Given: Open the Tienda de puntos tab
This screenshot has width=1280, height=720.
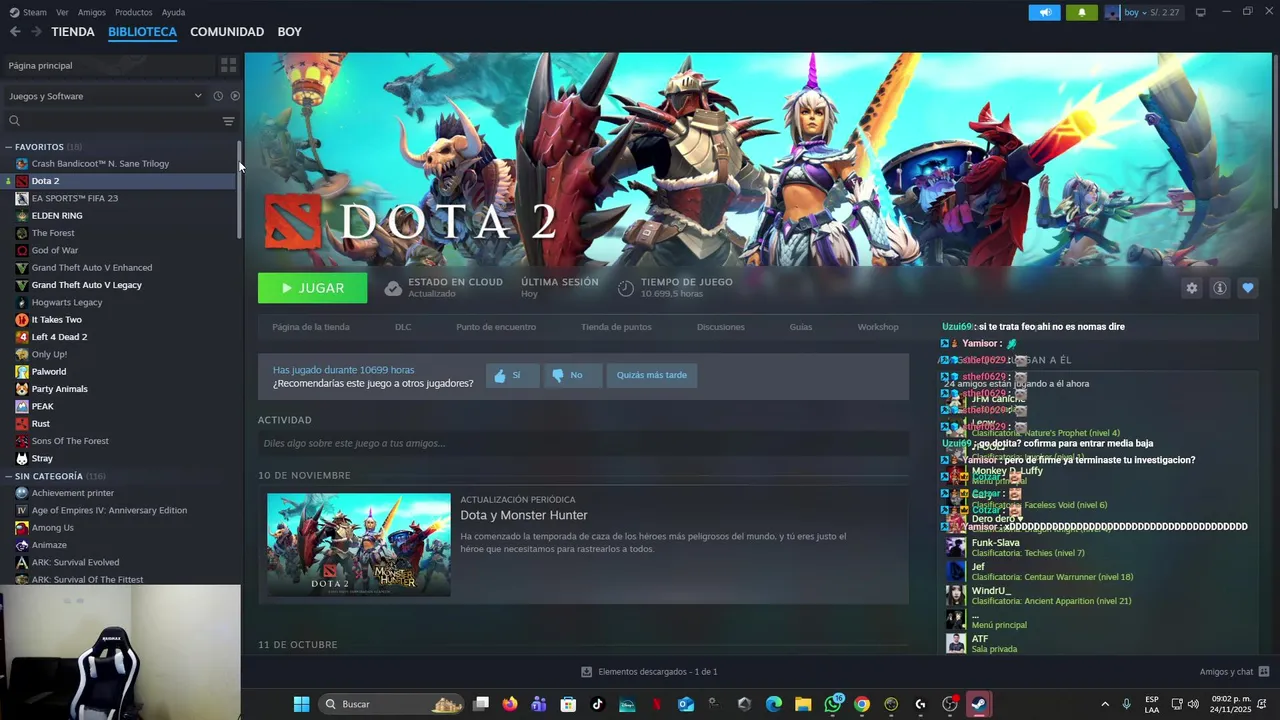Looking at the screenshot, I should [x=616, y=327].
